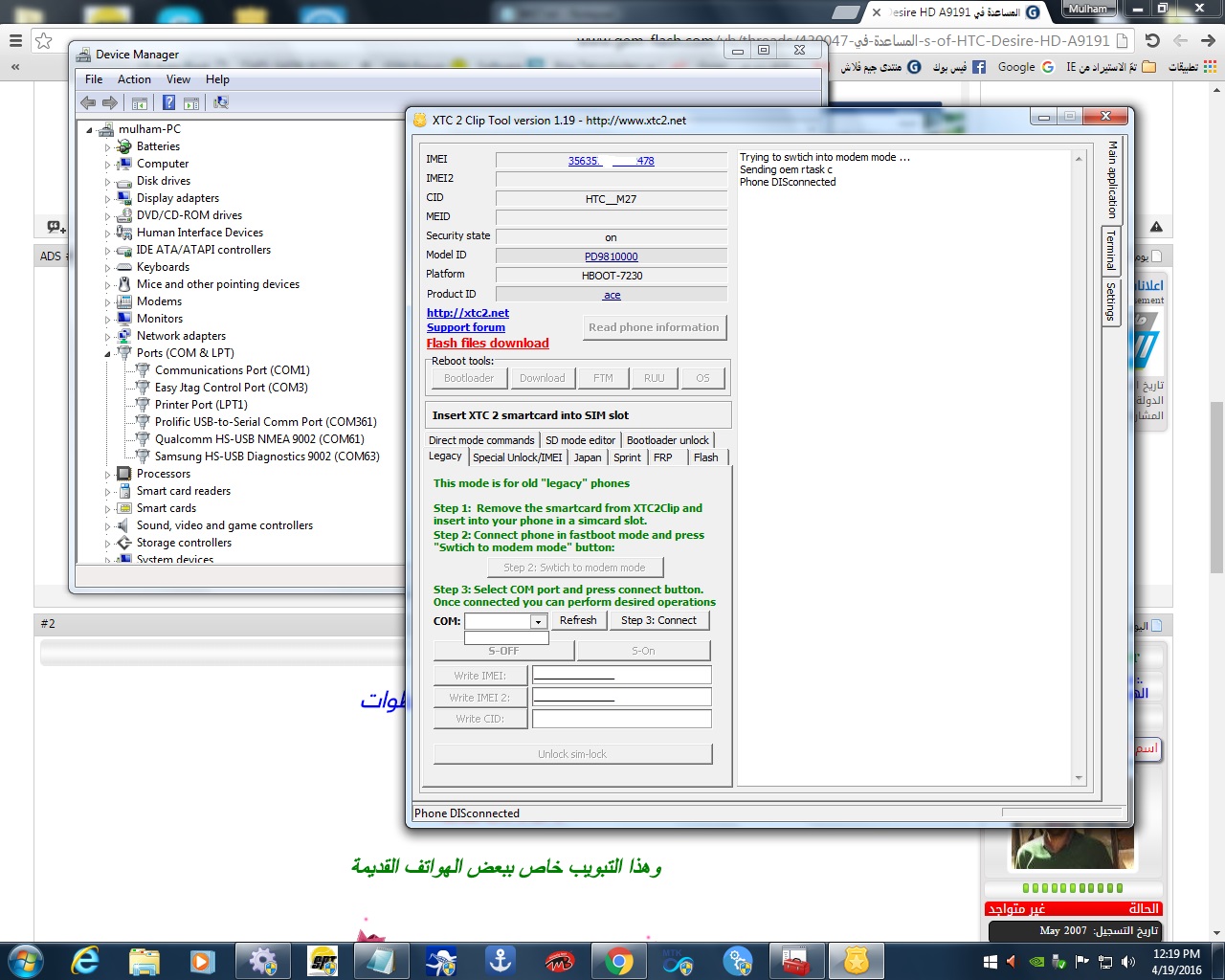Click Step 3: Connect button
The height and width of the screenshot is (980, 1225).
pyautogui.click(x=659, y=620)
